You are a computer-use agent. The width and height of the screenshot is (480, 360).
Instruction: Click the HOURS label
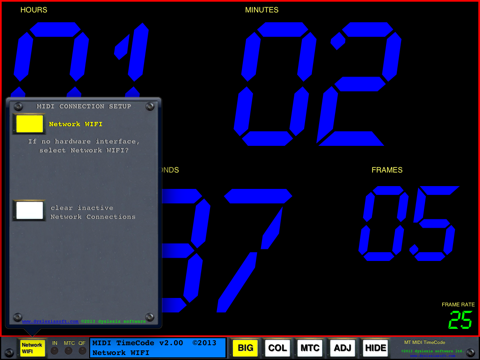(34, 10)
